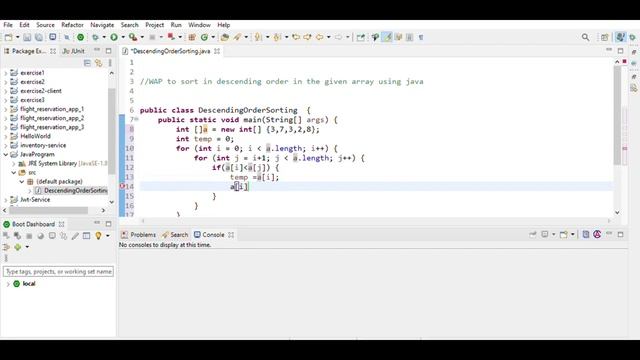Click the Save toolbar icon

27,37
